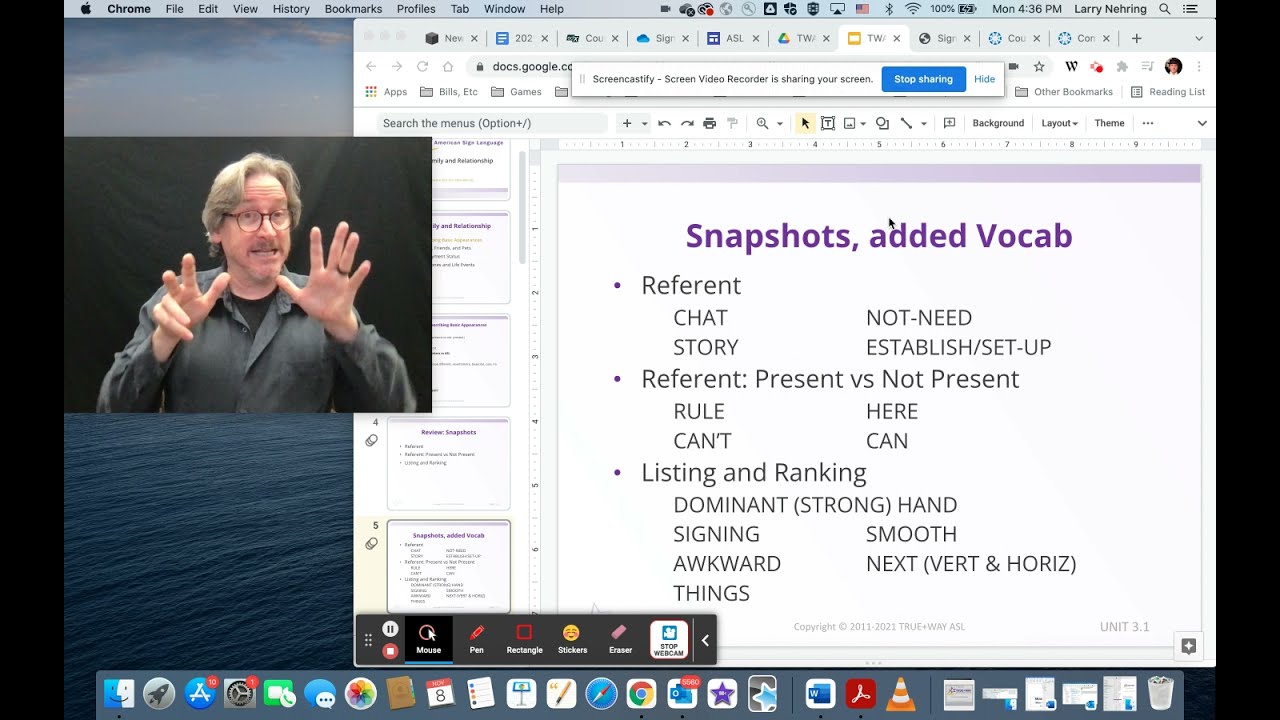Image resolution: width=1280 pixels, height=720 pixels.
Task: Pause the Screencastify recording
Action: (x=390, y=629)
